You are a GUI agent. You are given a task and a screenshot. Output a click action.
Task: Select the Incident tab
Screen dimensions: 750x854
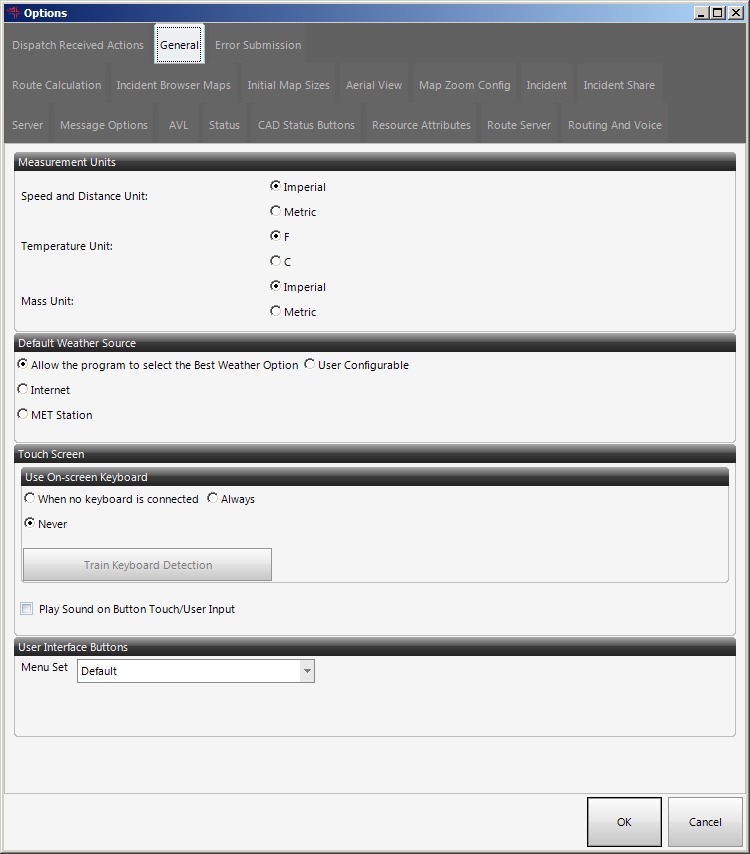pos(546,85)
